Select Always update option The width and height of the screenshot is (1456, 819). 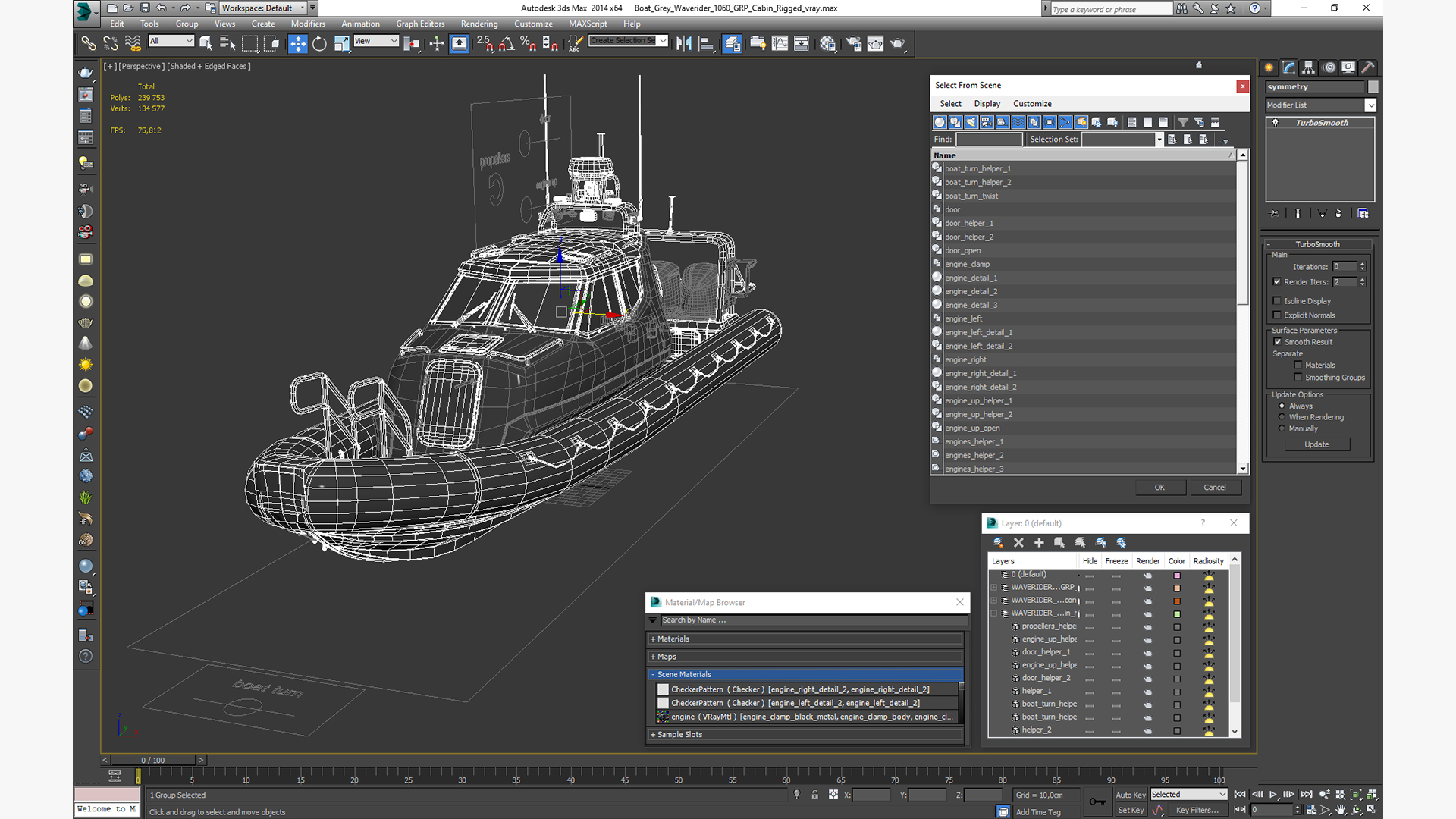click(x=1282, y=406)
